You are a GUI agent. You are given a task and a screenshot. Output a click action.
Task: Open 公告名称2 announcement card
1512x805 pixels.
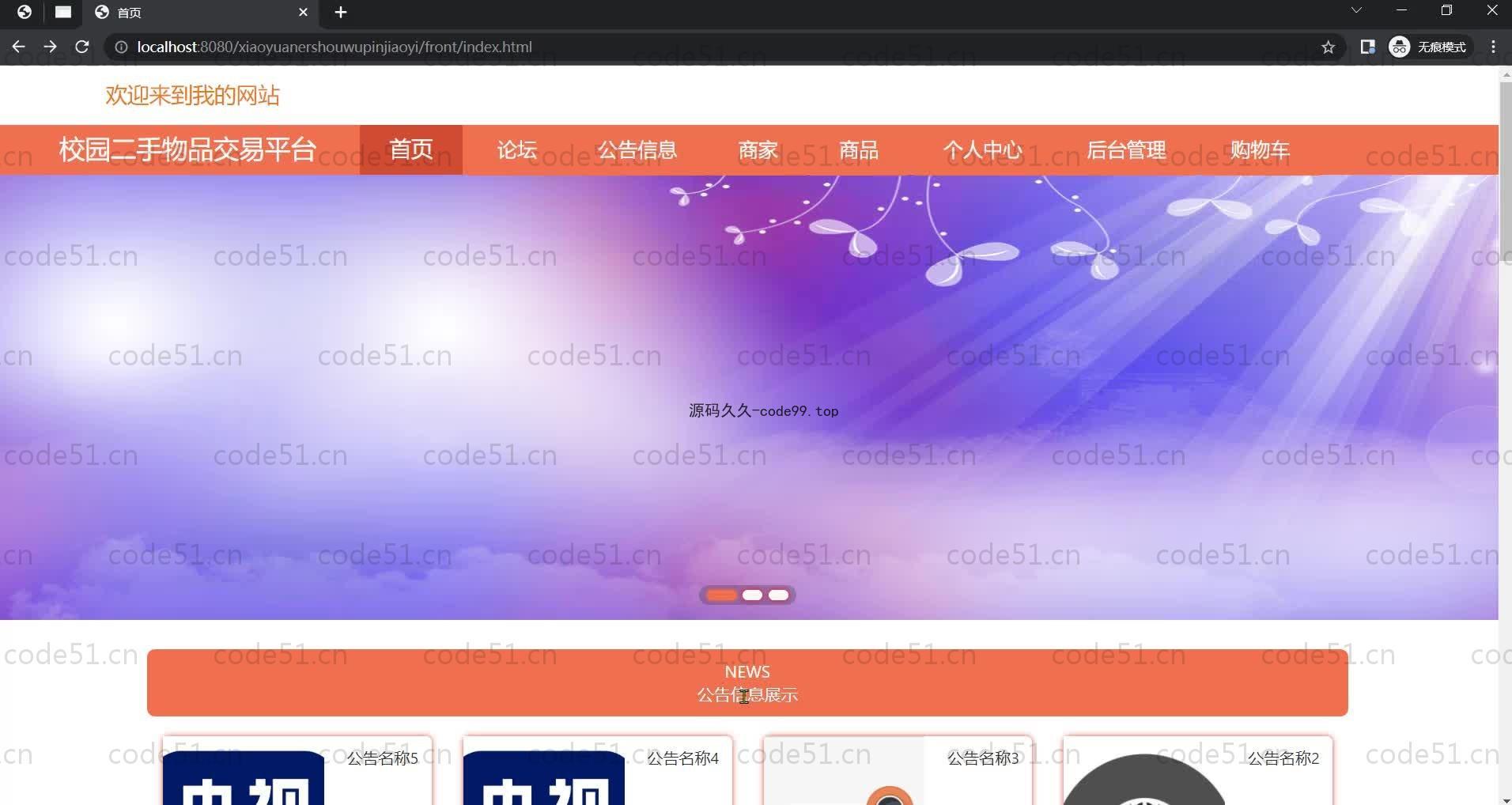tap(1198, 770)
